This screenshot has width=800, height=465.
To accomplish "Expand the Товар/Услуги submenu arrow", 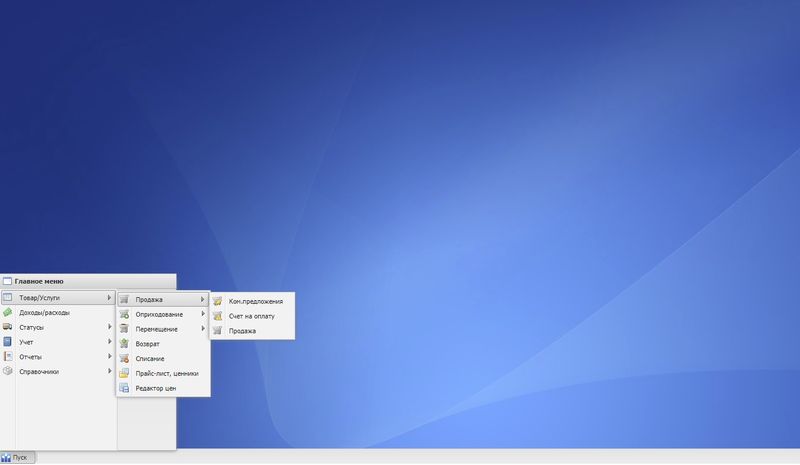I will 109,297.
